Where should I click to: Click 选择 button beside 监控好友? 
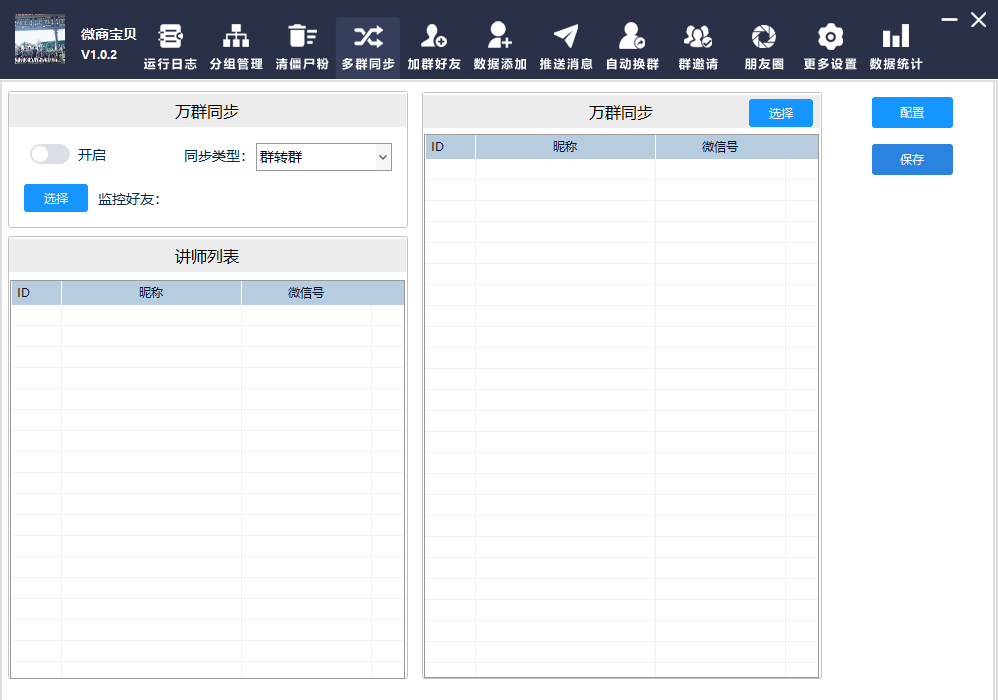pos(56,198)
